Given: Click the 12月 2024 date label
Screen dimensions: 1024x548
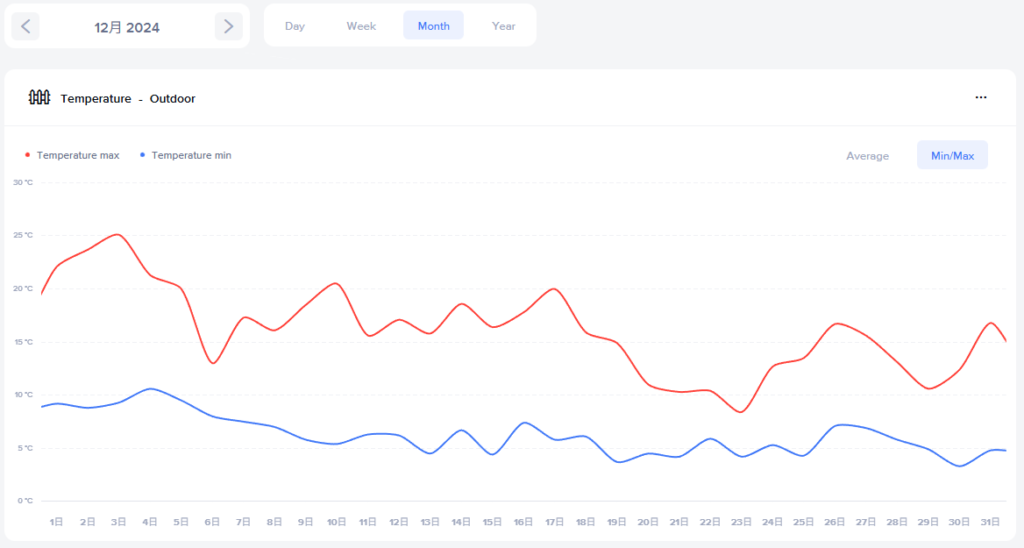Looking at the screenshot, I should (x=127, y=27).
